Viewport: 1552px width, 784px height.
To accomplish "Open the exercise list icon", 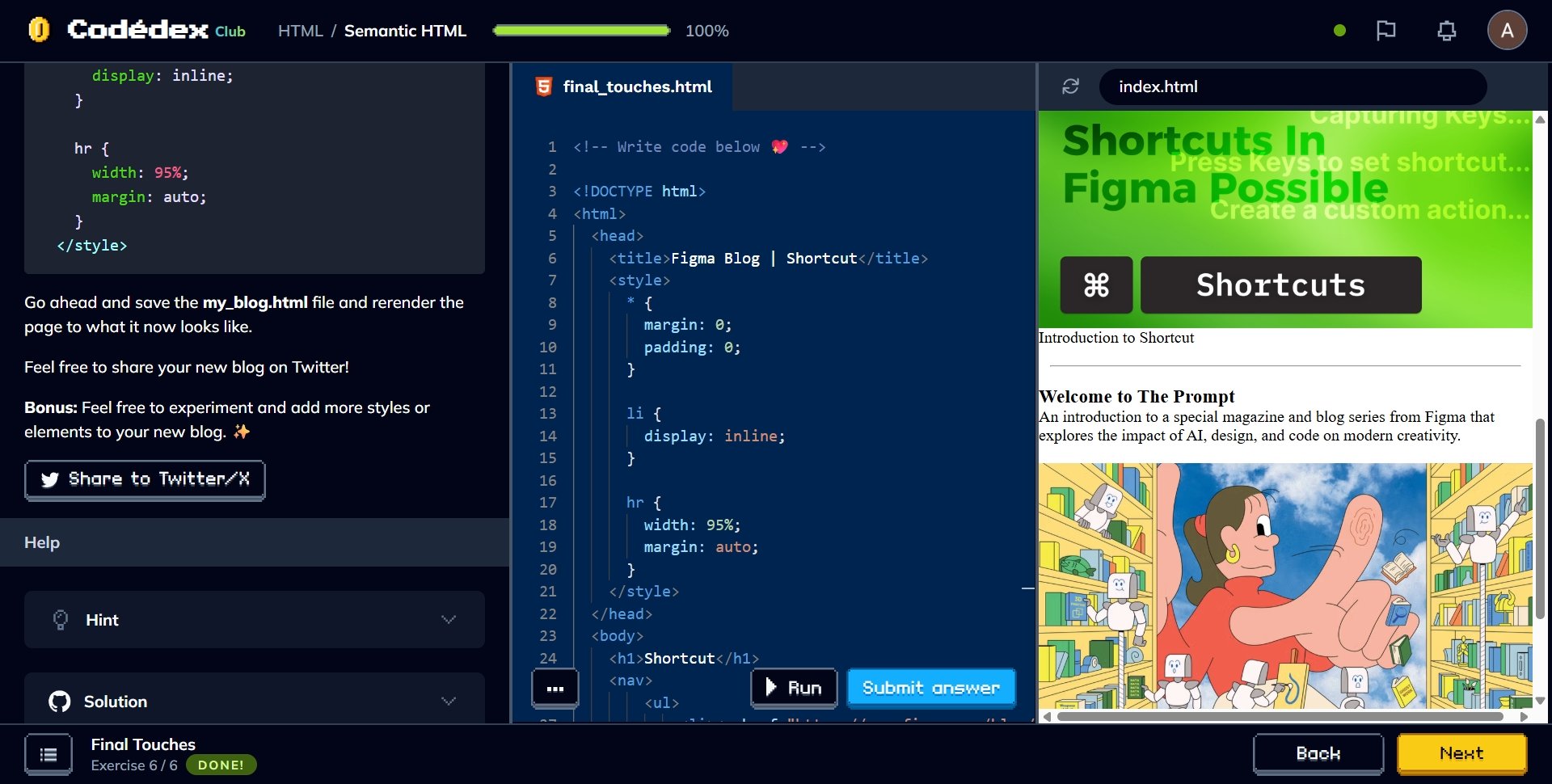I will (x=48, y=754).
